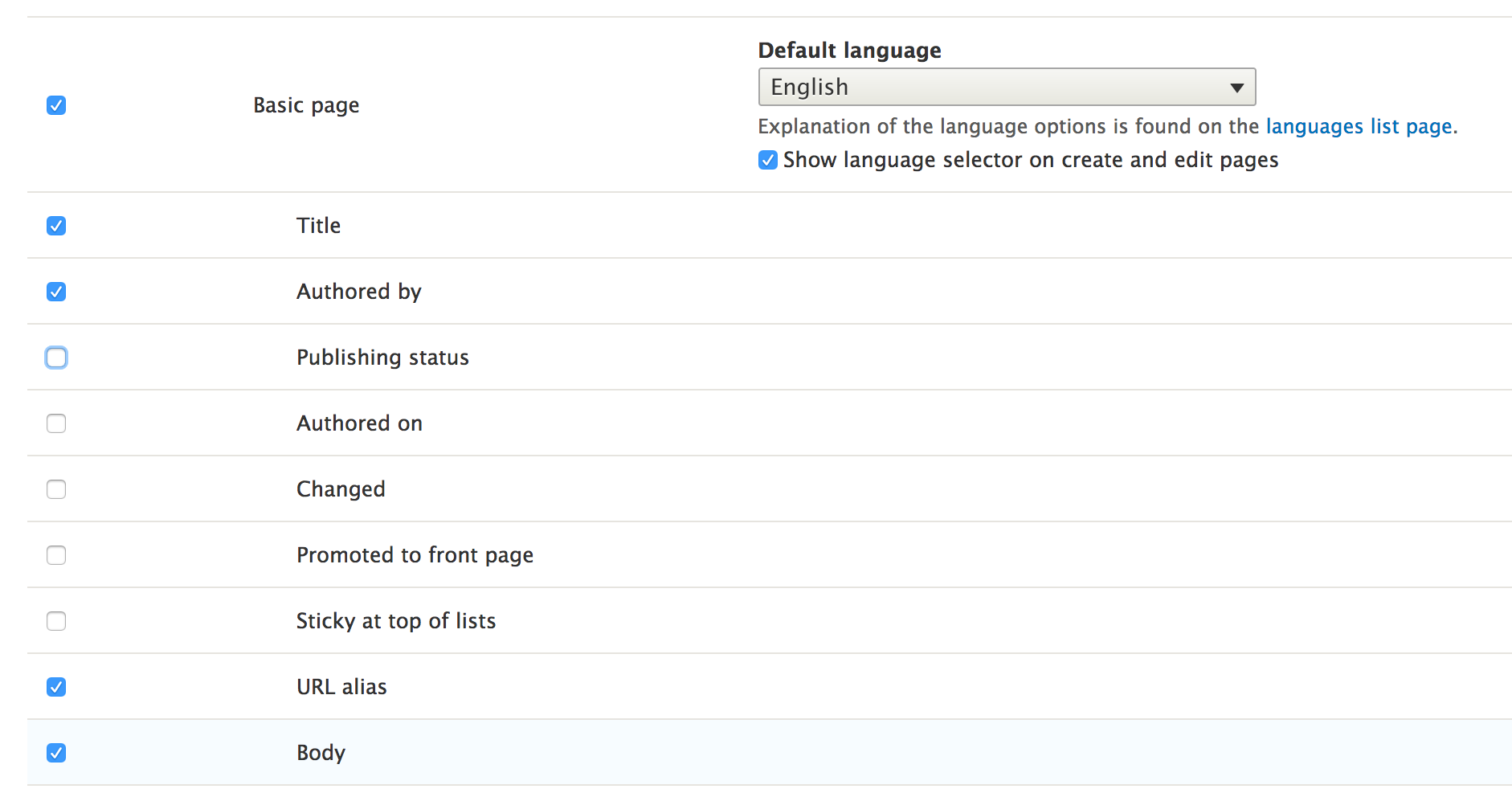The image size is (1512, 789).
Task: Open the languages list page link
Action: tap(1359, 126)
